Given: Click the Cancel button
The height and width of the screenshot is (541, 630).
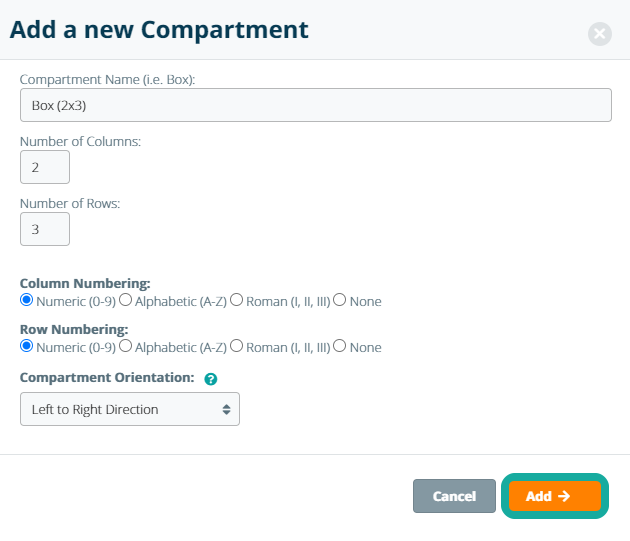Looking at the screenshot, I should point(454,496).
